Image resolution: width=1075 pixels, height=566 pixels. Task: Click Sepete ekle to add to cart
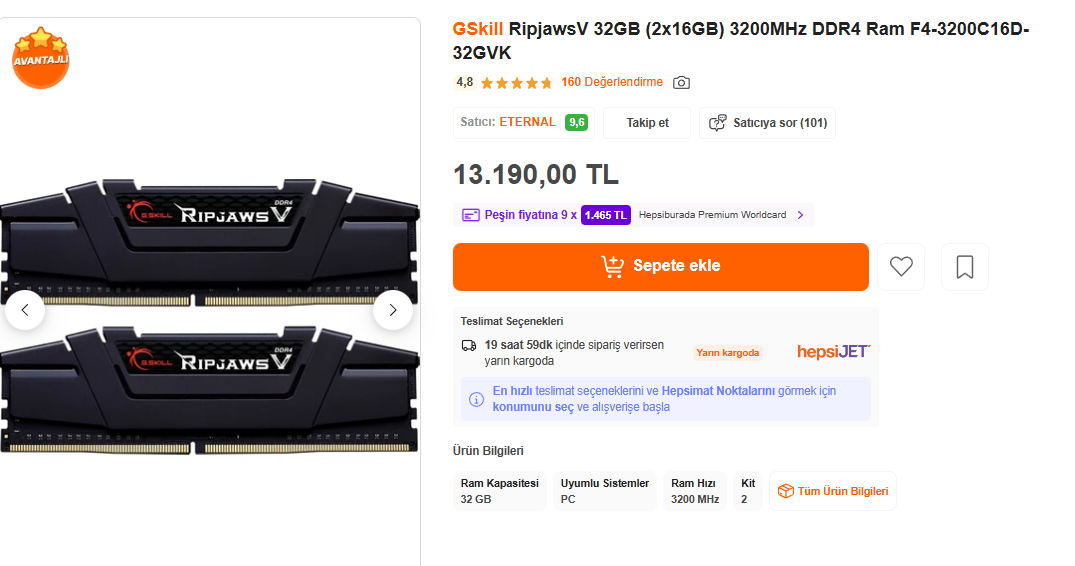(x=660, y=267)
